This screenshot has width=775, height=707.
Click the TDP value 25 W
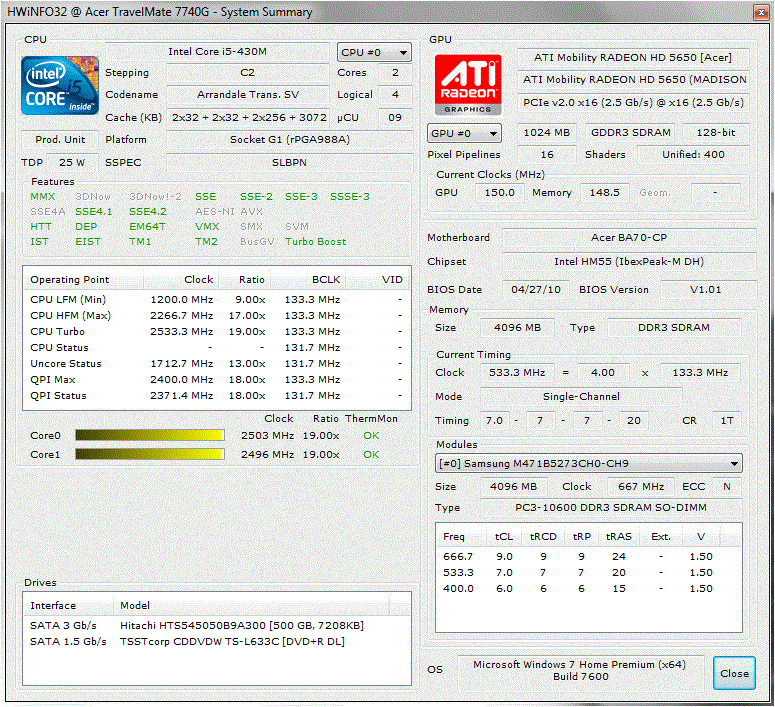point(72,162)
